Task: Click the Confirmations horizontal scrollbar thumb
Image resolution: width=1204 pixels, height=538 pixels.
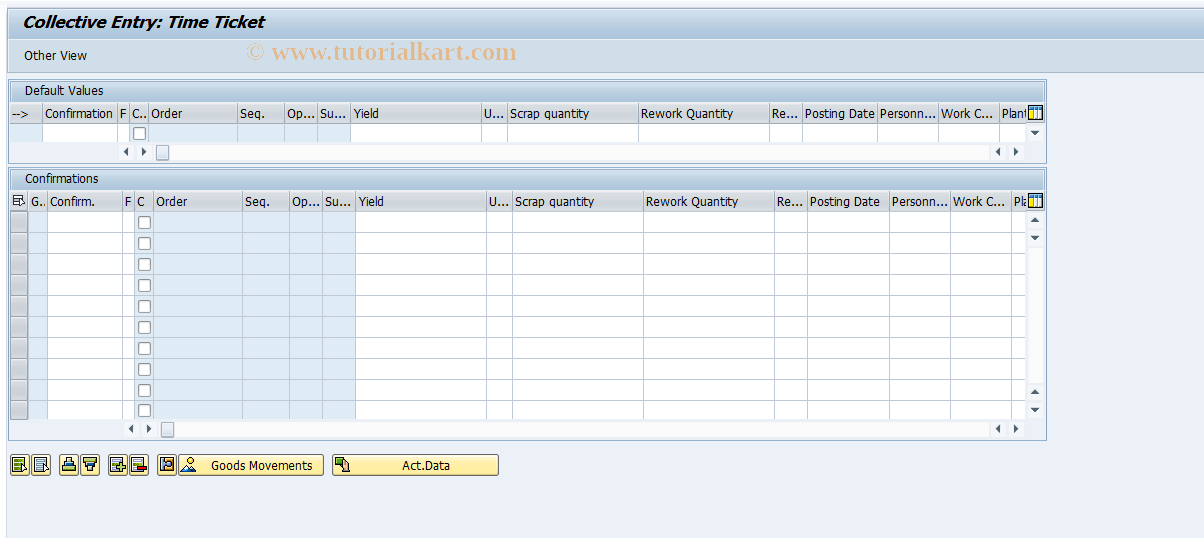Action: click(x=167, y=429)
